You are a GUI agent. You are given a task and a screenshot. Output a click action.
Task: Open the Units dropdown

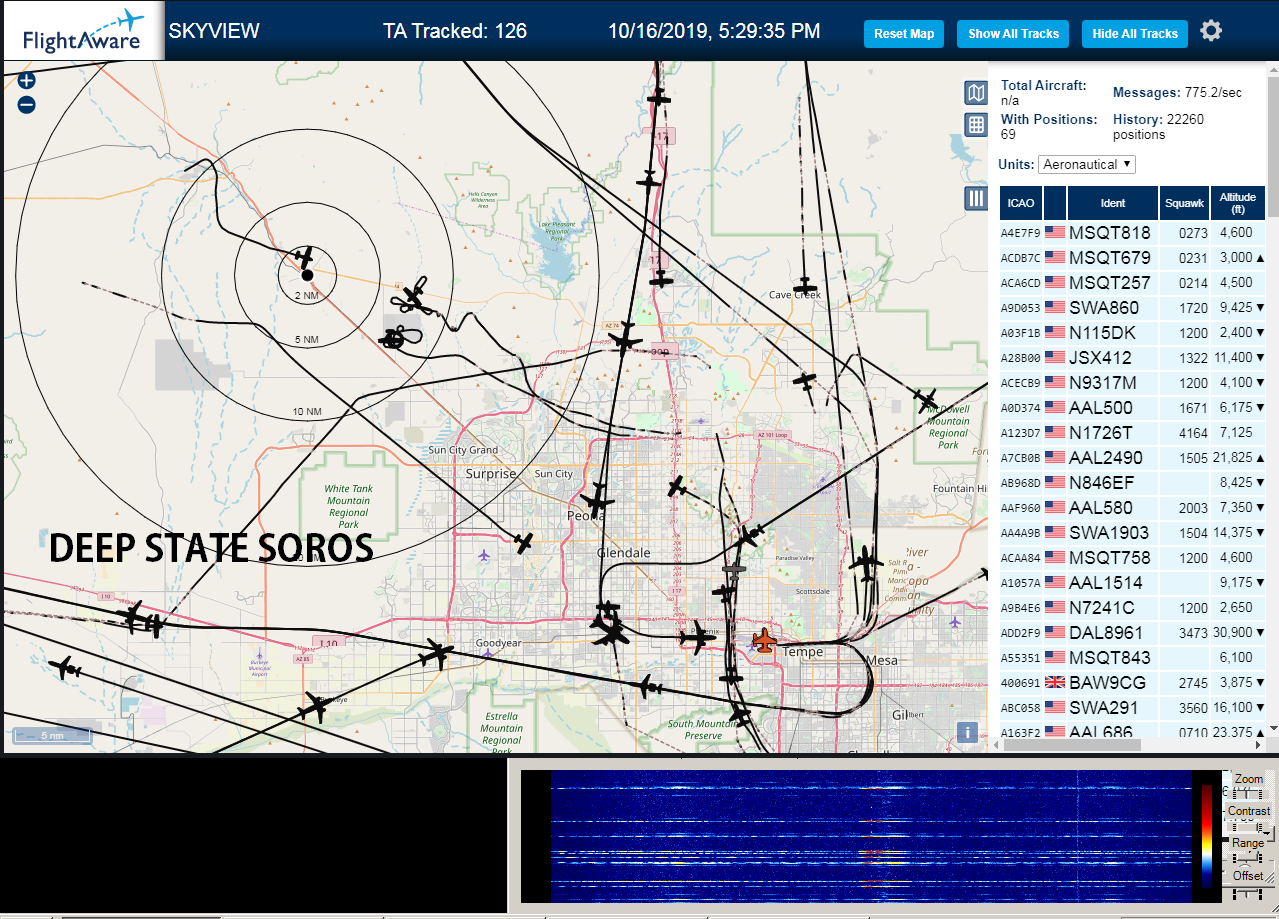[1087, 164]
